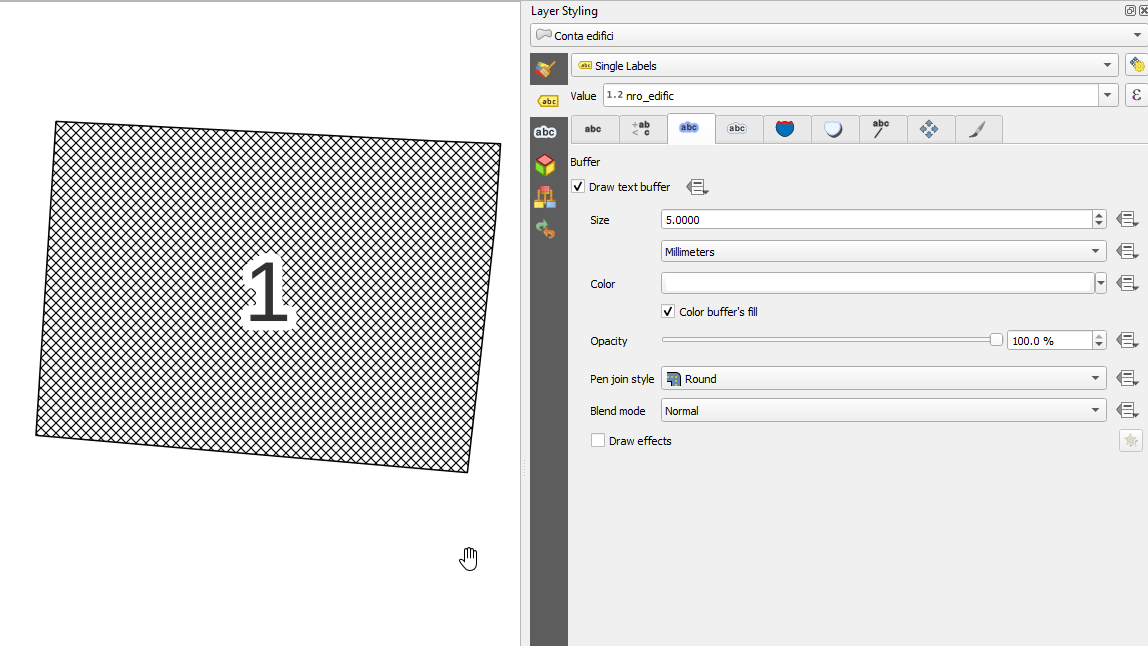Image resolution: width=1148 pixels, height=646 pixels.
Task: Click the buffer Size input field
Action: click(875, 220)
